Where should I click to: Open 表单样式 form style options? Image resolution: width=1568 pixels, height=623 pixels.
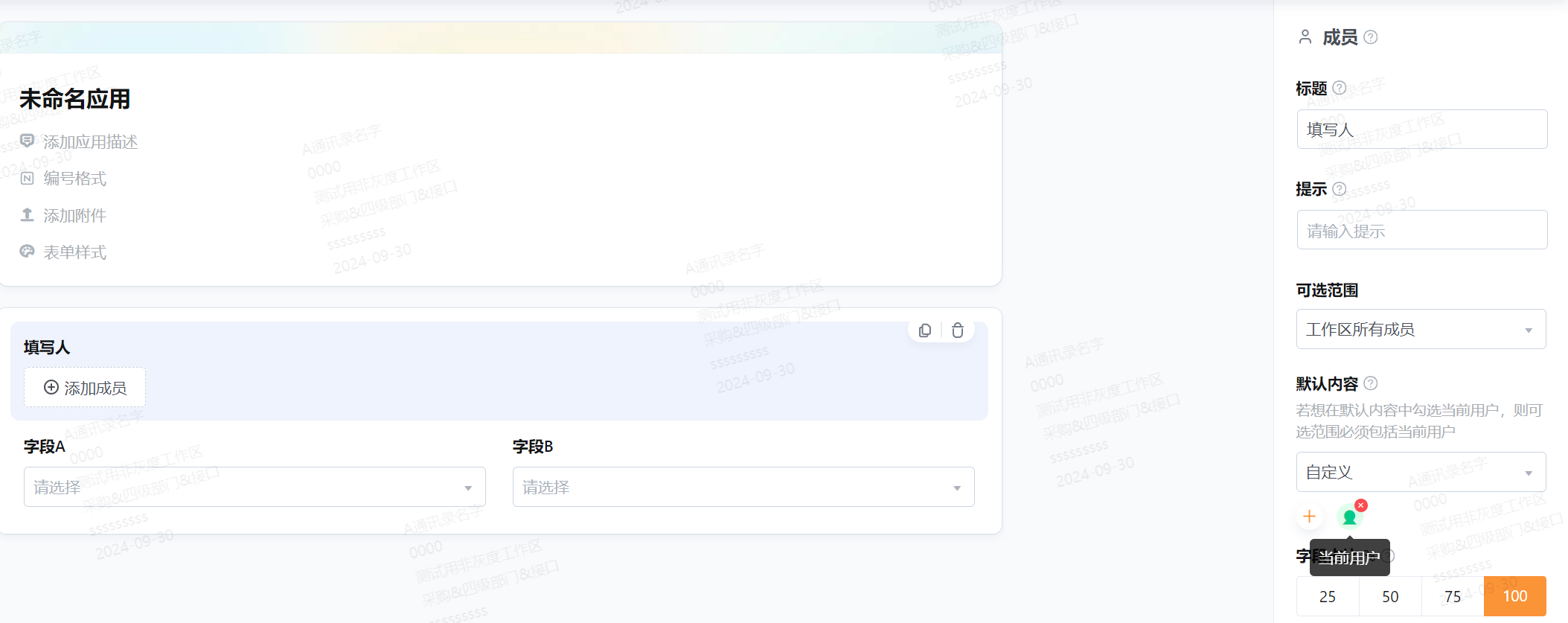(x=64, y=252)
